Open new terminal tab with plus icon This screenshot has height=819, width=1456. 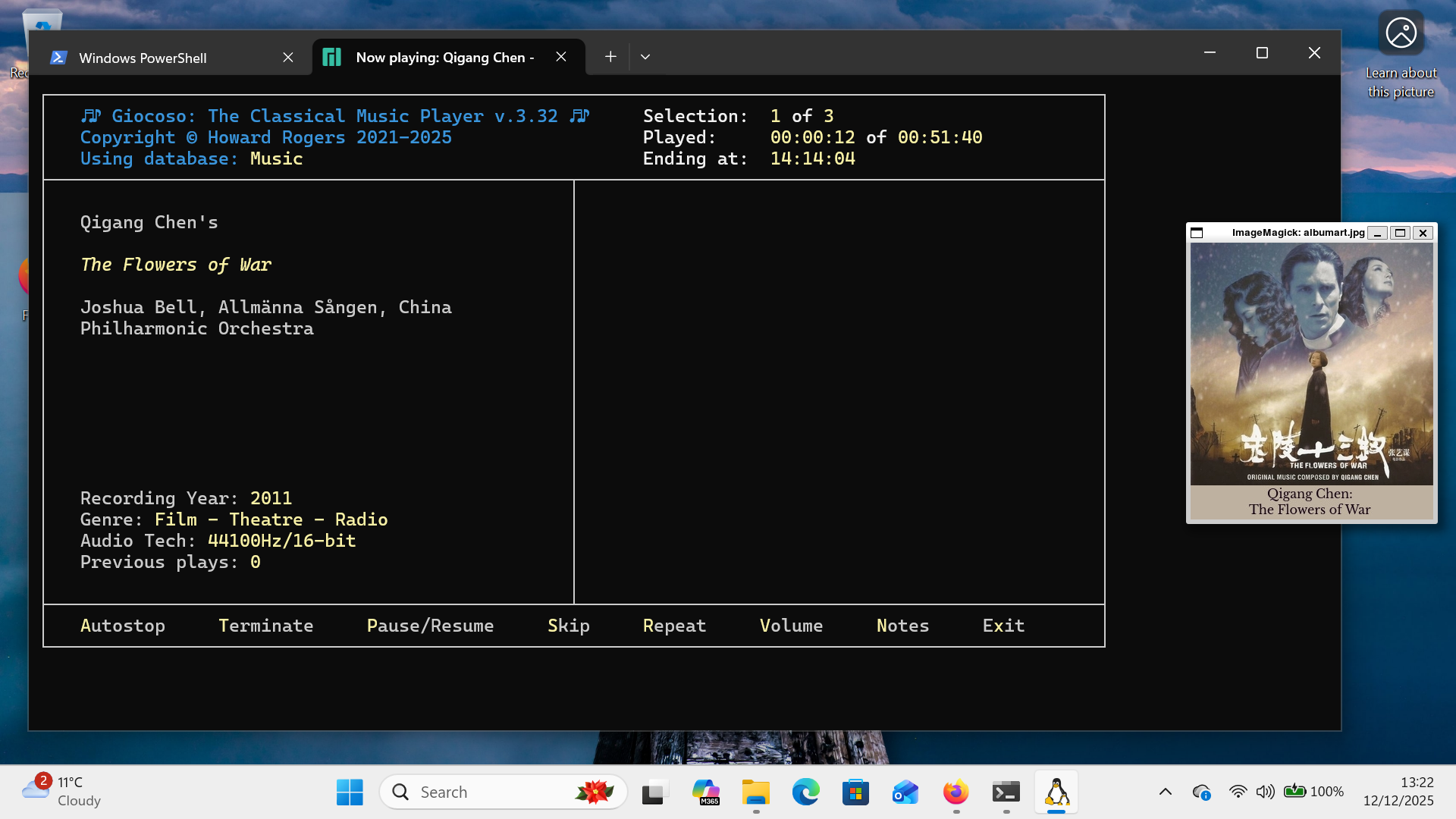[x=610, y=57]
